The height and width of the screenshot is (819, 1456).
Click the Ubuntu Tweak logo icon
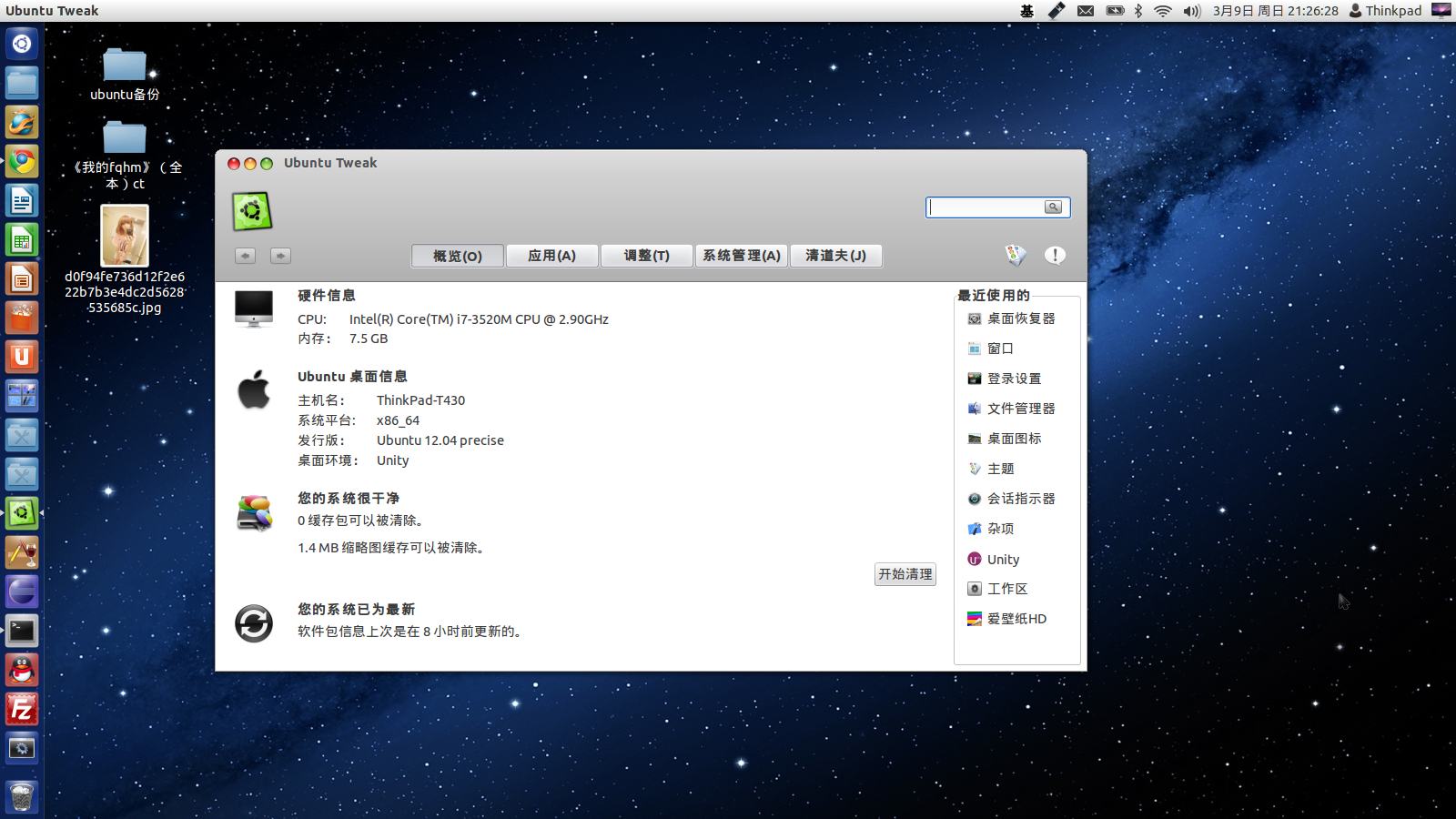click(x=252, y=211)
